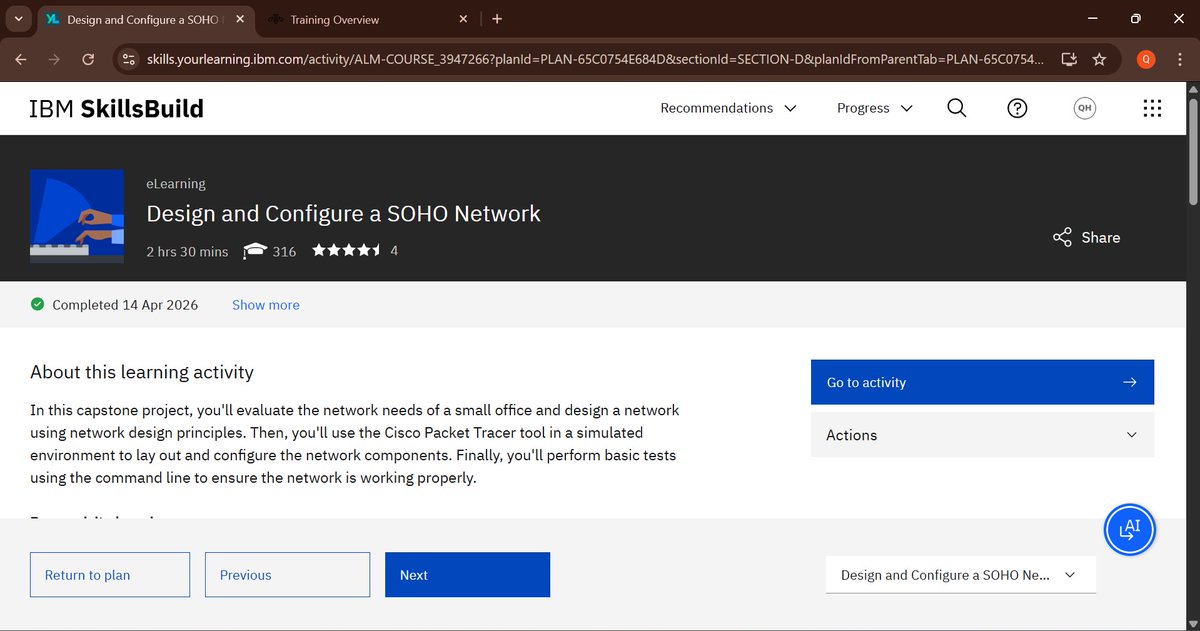Open the help question mark icon
Image resolution: width=1200 pixels, height=631 pixels.
(1017, 108)
